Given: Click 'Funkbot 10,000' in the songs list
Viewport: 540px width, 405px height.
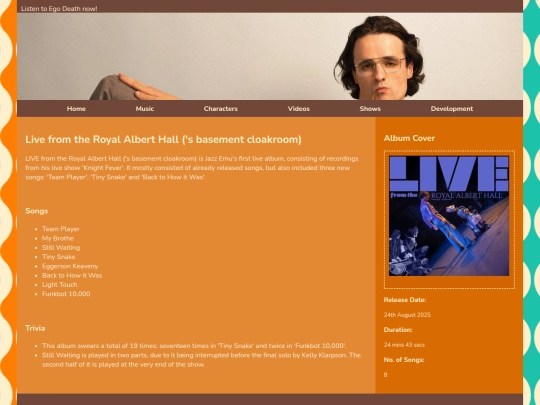Looking at the screenshot, I should (66, 294).
